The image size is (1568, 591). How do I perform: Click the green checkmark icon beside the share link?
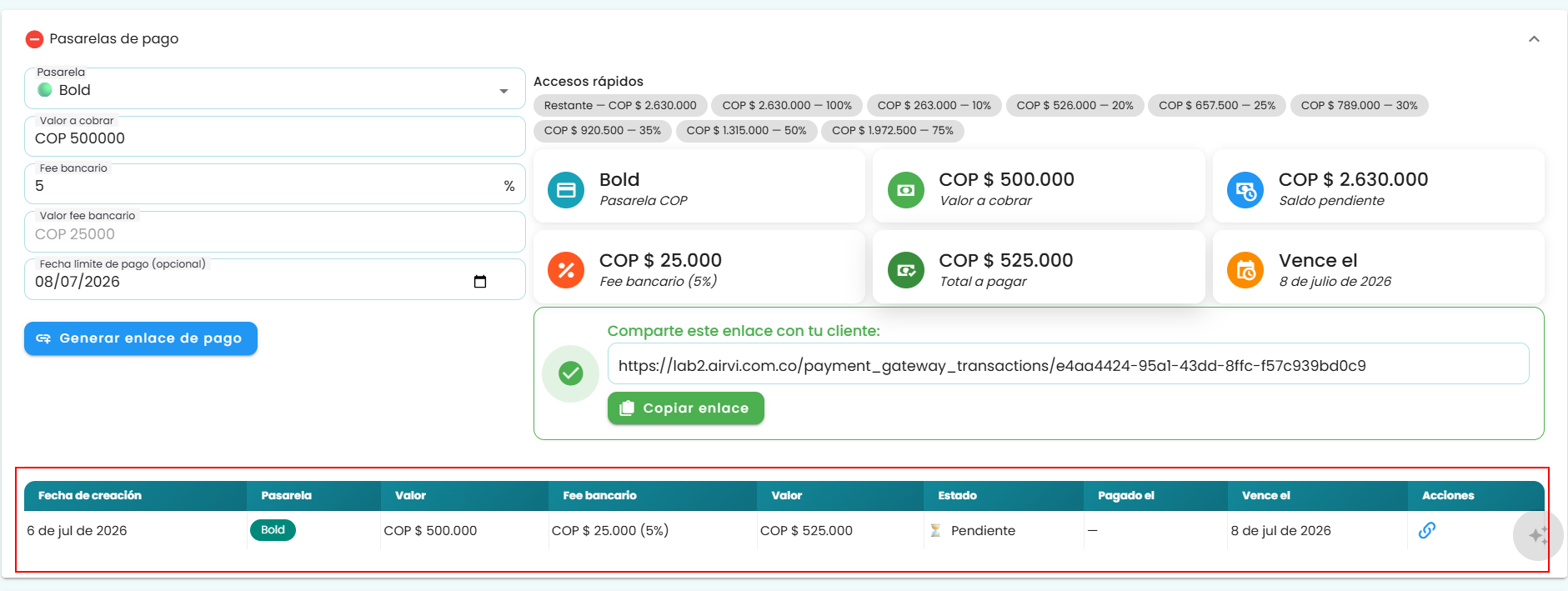coord(571,373)
